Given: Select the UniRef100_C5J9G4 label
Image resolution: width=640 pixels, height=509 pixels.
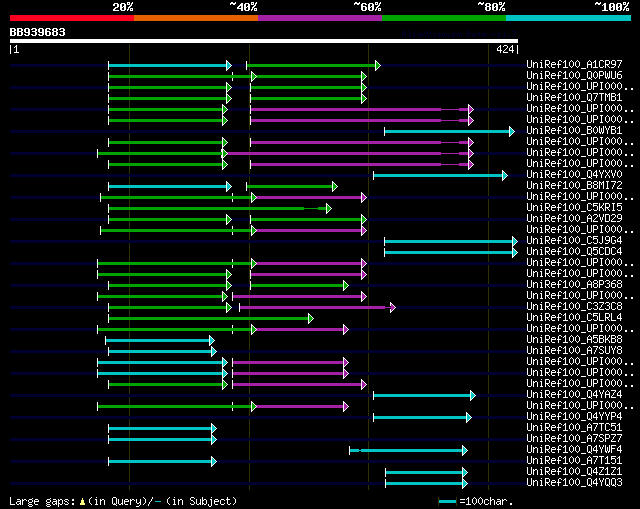Looking at the screenshot, I should pos(574,240).
